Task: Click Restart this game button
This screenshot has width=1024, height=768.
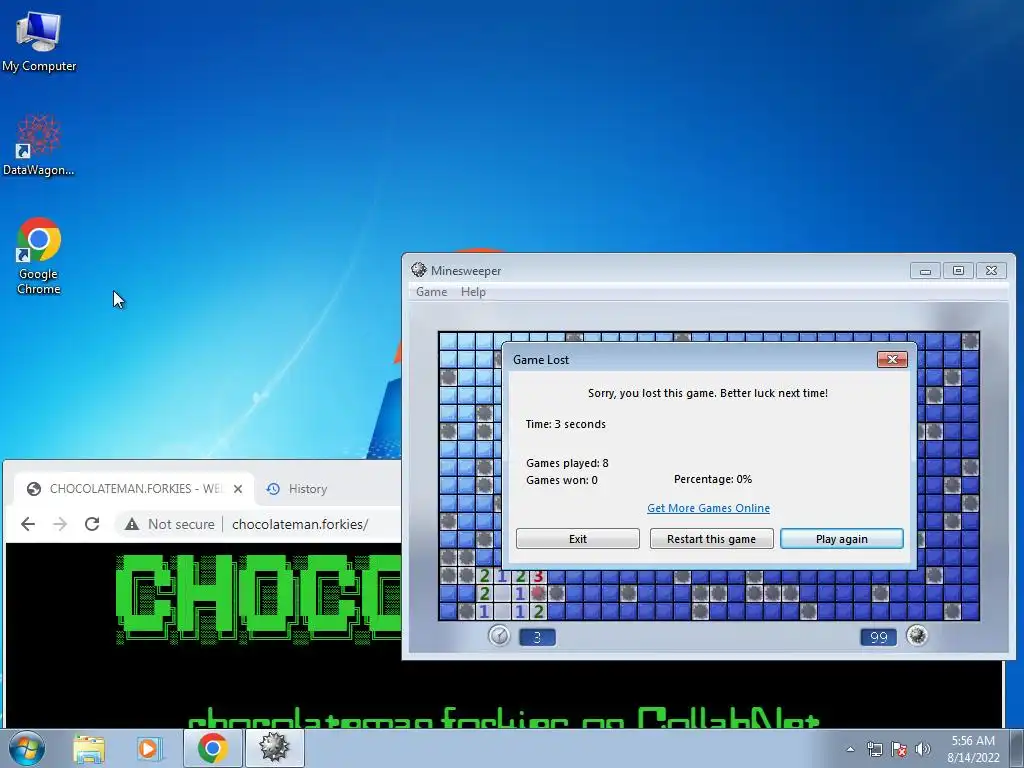Action: [711, 539]
